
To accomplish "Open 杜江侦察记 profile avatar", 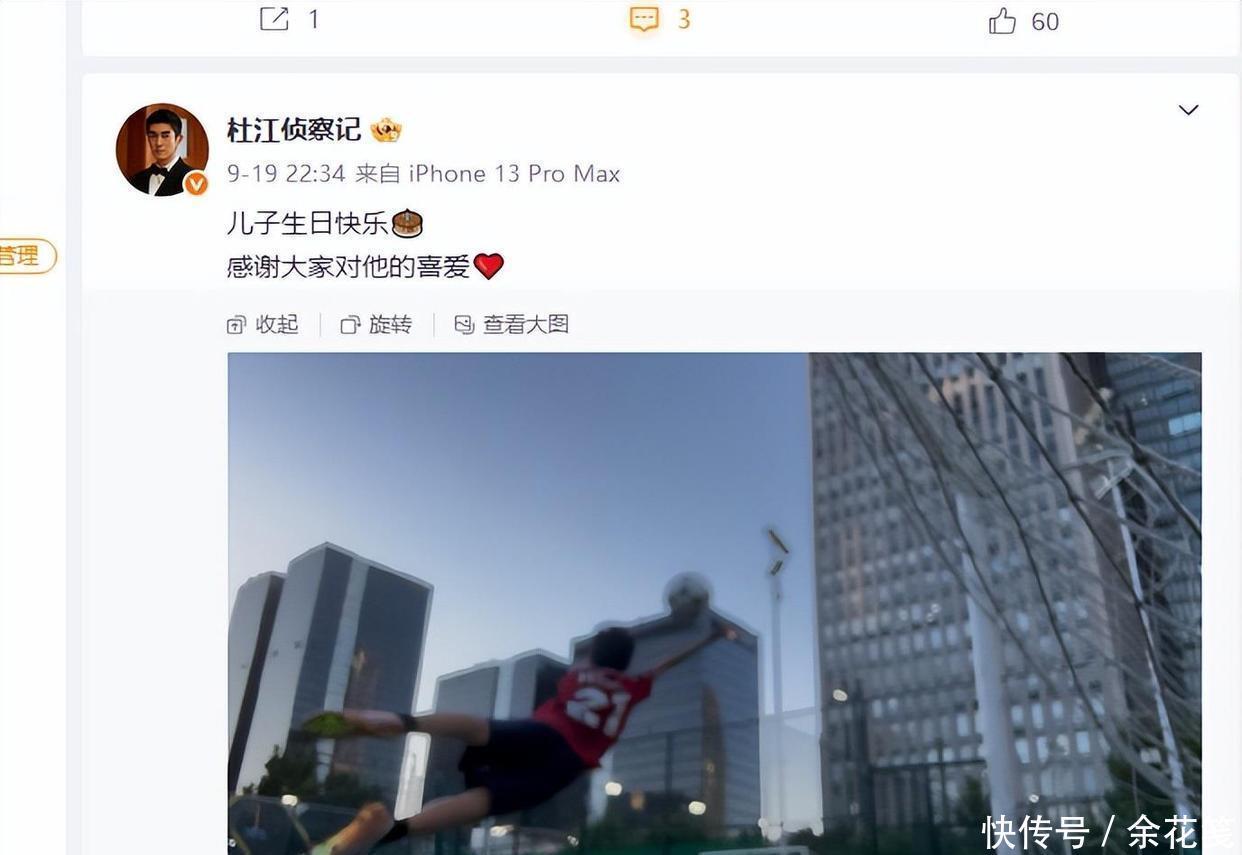I will [162, 150].
